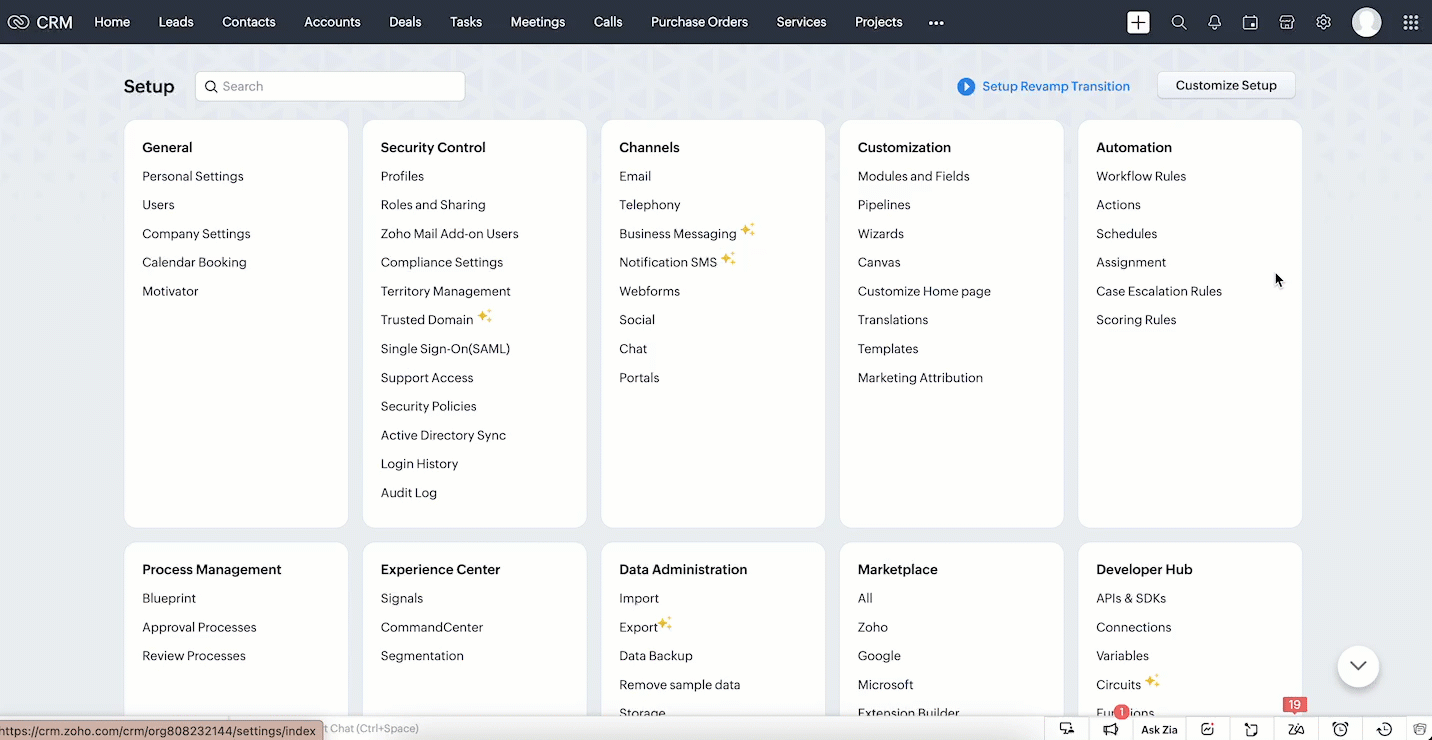Click the Zoho CRM logo

[40, 22]
